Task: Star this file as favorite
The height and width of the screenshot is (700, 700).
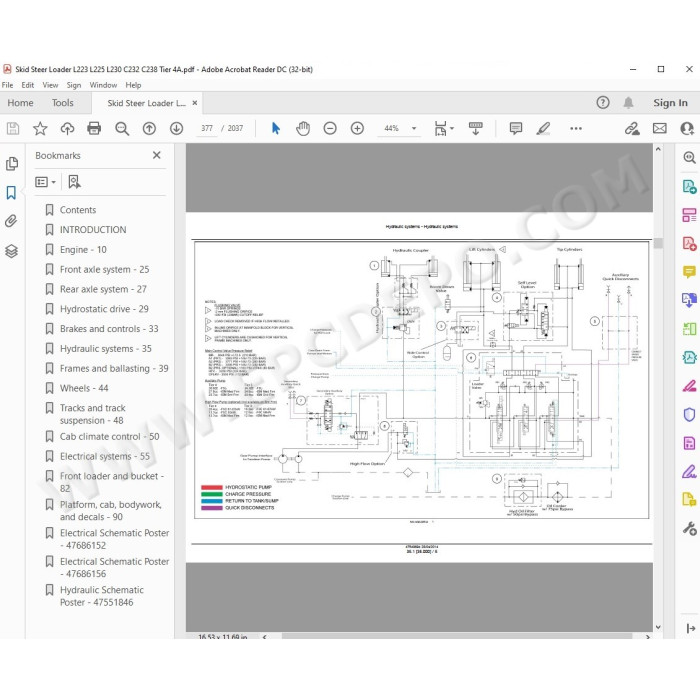Action: pyautogui.click(x=40, y=129)
